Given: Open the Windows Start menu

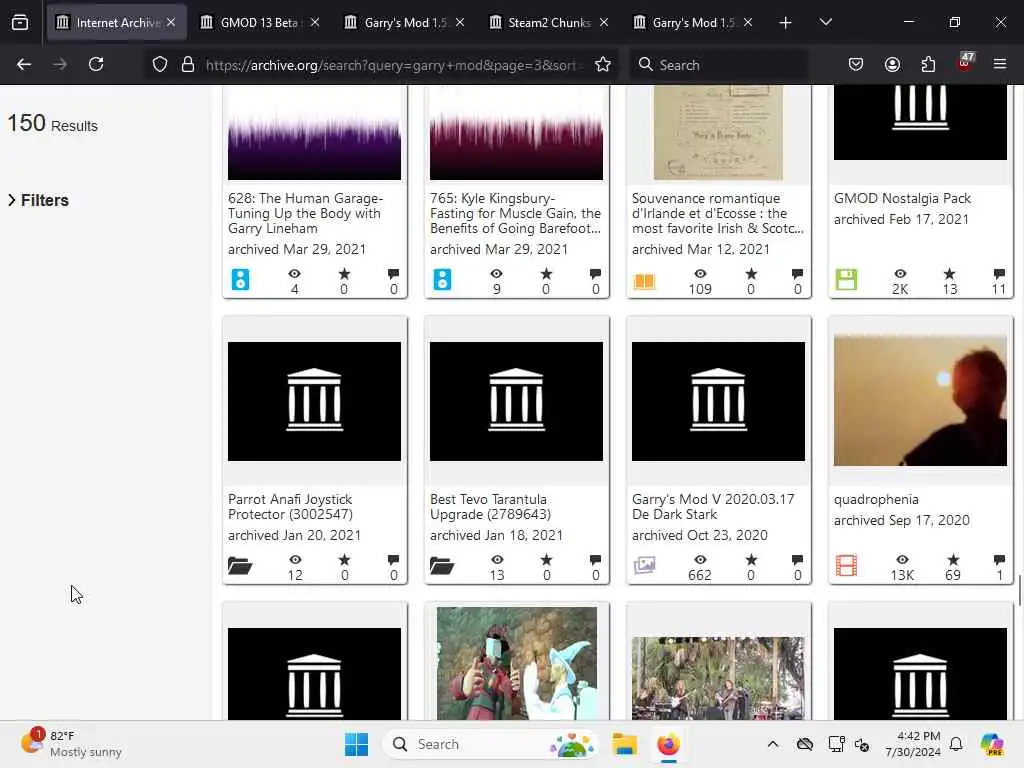Looking at the screenshot, I should click(357, 744).
